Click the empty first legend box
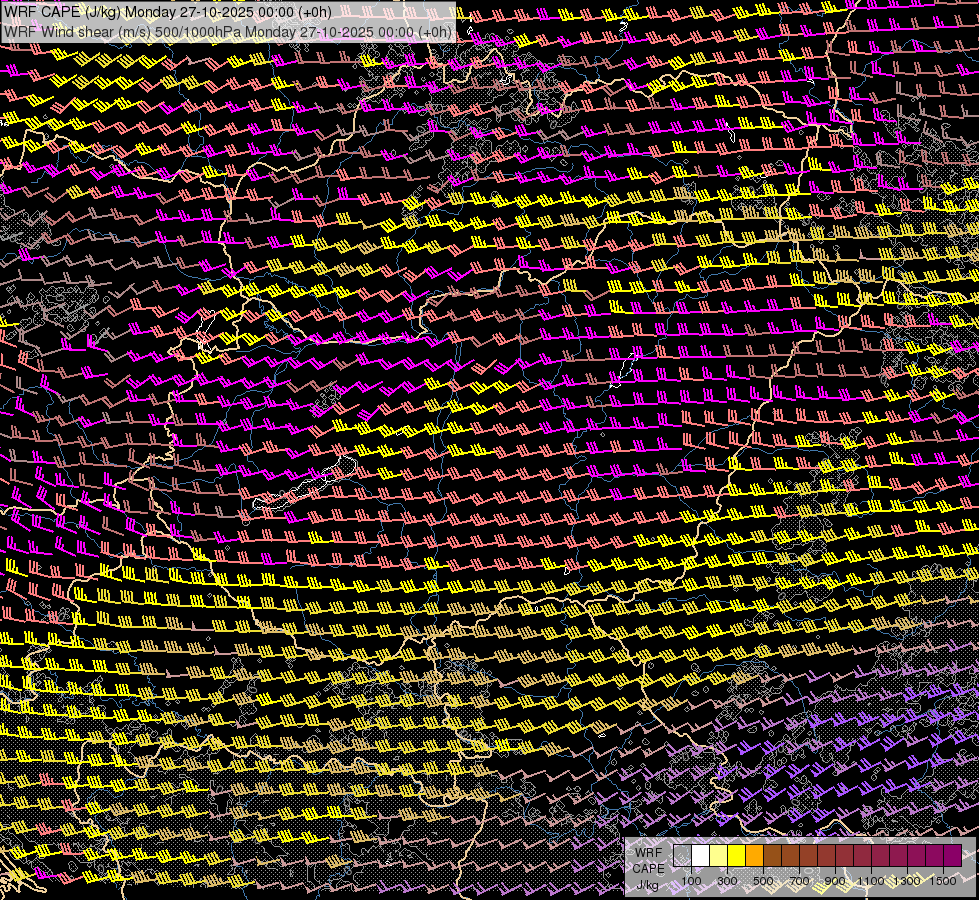This screenshot has width=979, height=900. click(x=682, y=855)
